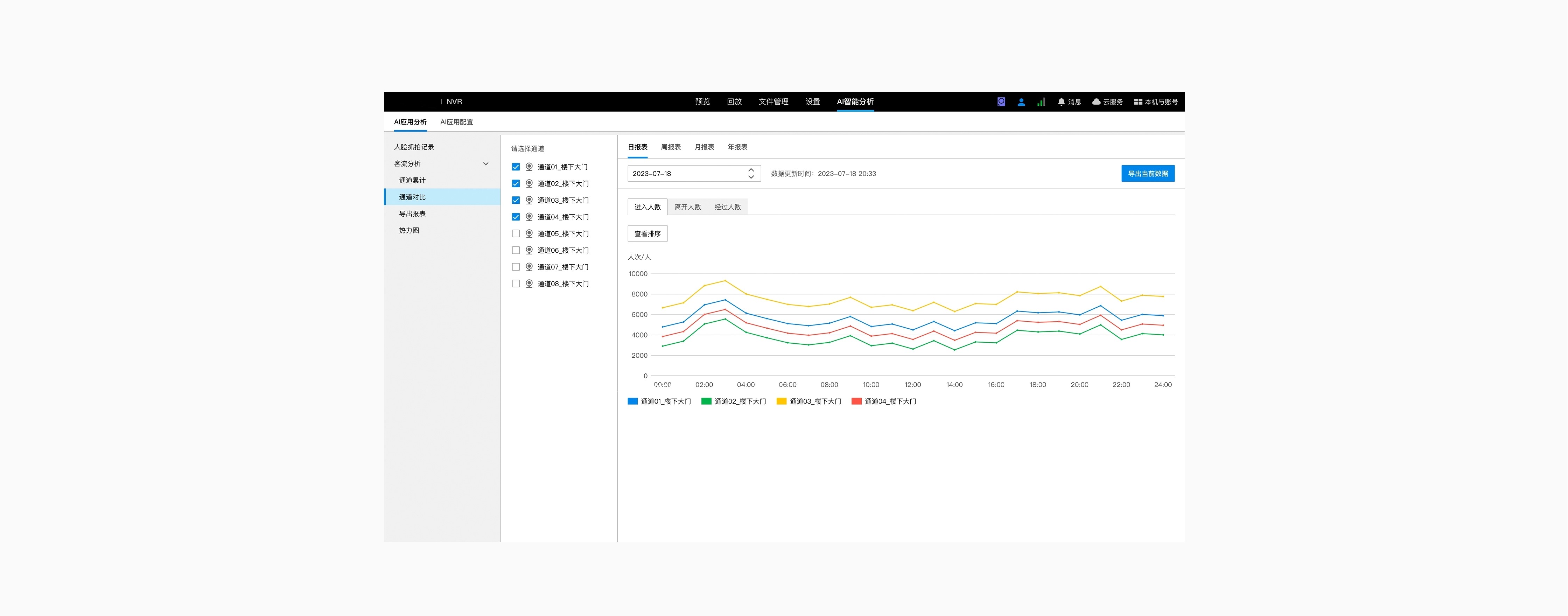Enable 通道05_楼下大门 checkbox
This screenshot has height=616, width=1568.
(x=516, y=234)
